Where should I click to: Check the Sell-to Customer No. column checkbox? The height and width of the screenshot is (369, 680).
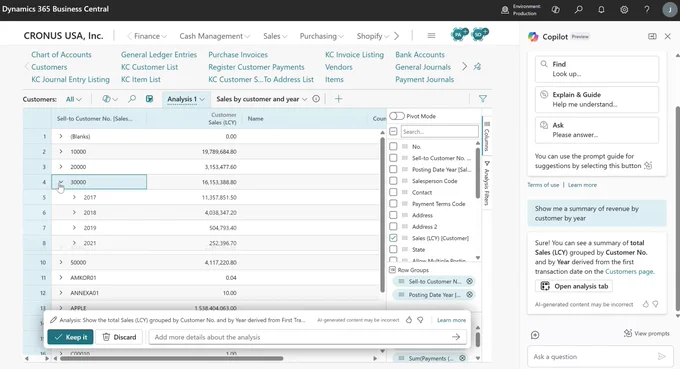[x=393, y=158]
